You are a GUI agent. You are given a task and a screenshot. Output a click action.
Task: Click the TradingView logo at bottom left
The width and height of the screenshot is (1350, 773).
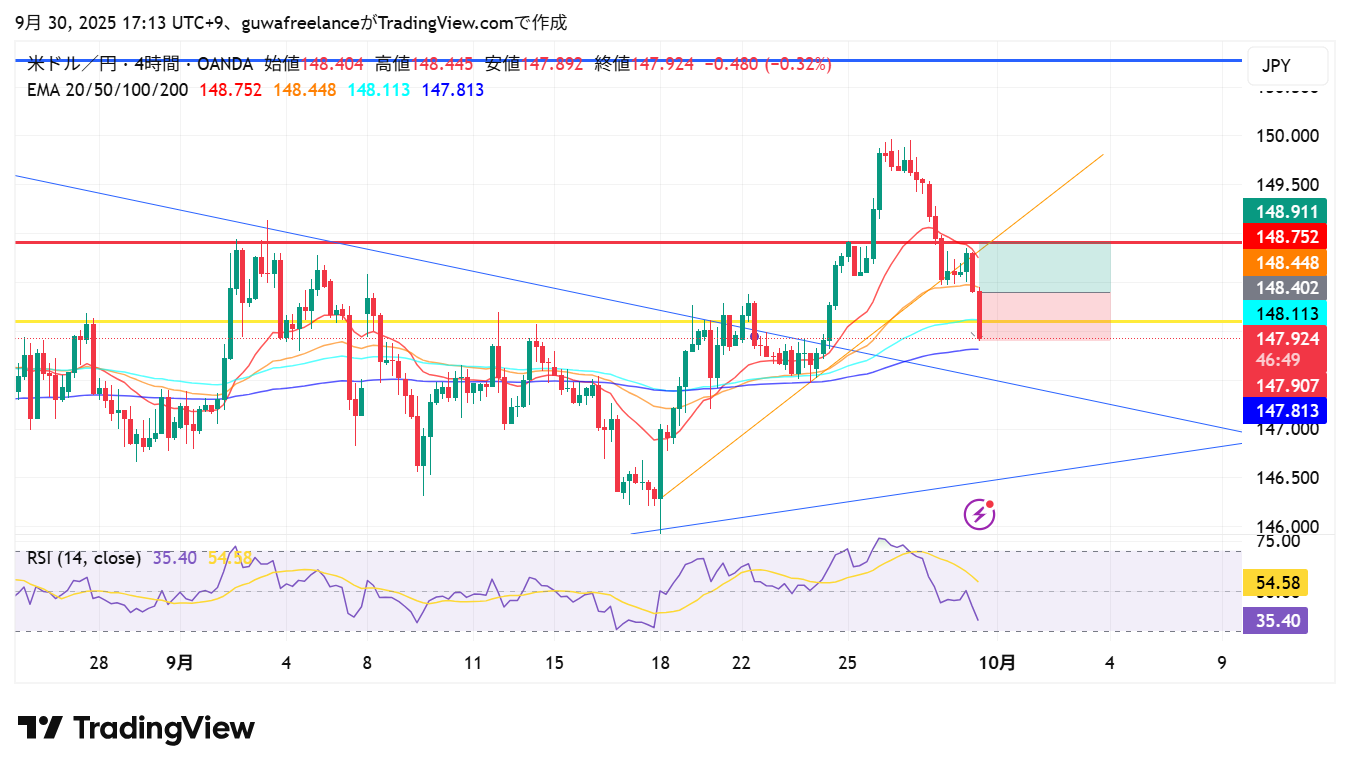point(136,728)
